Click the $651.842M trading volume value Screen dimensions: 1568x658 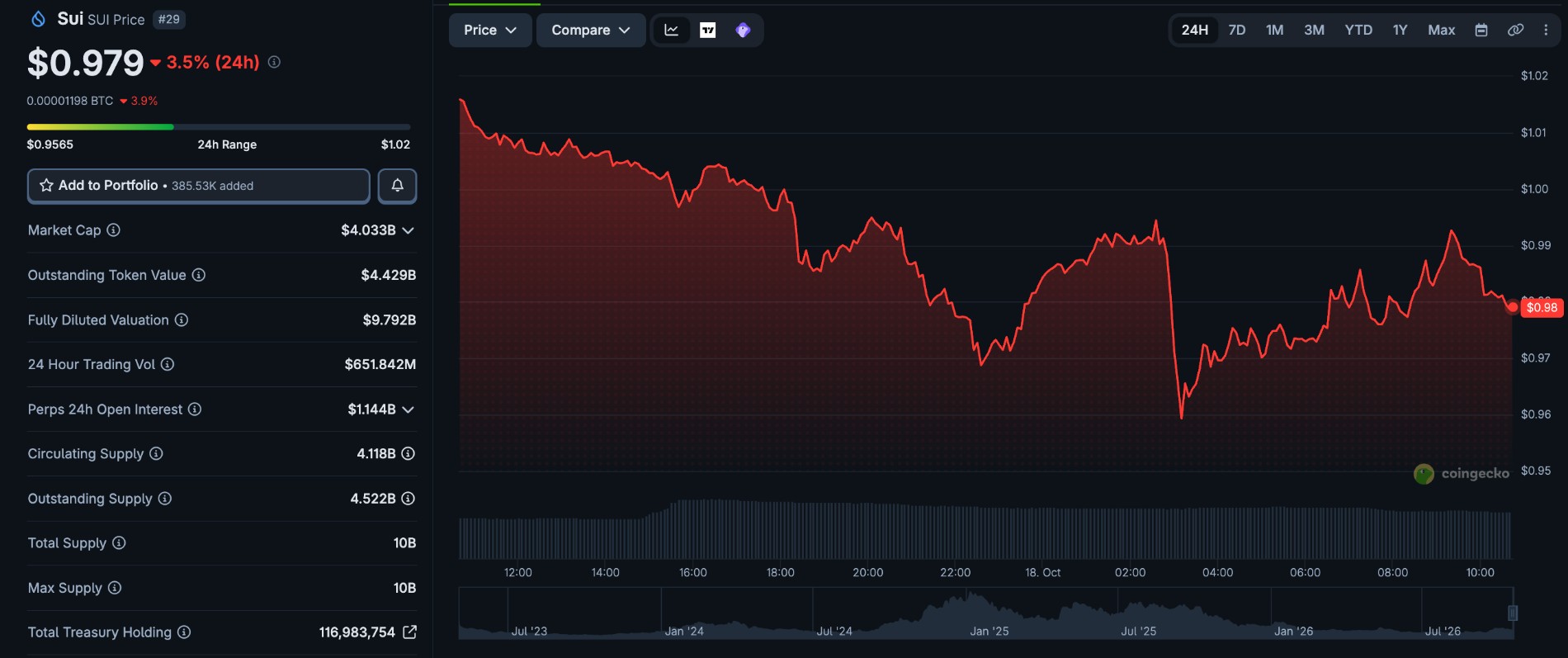pos(380,364)
